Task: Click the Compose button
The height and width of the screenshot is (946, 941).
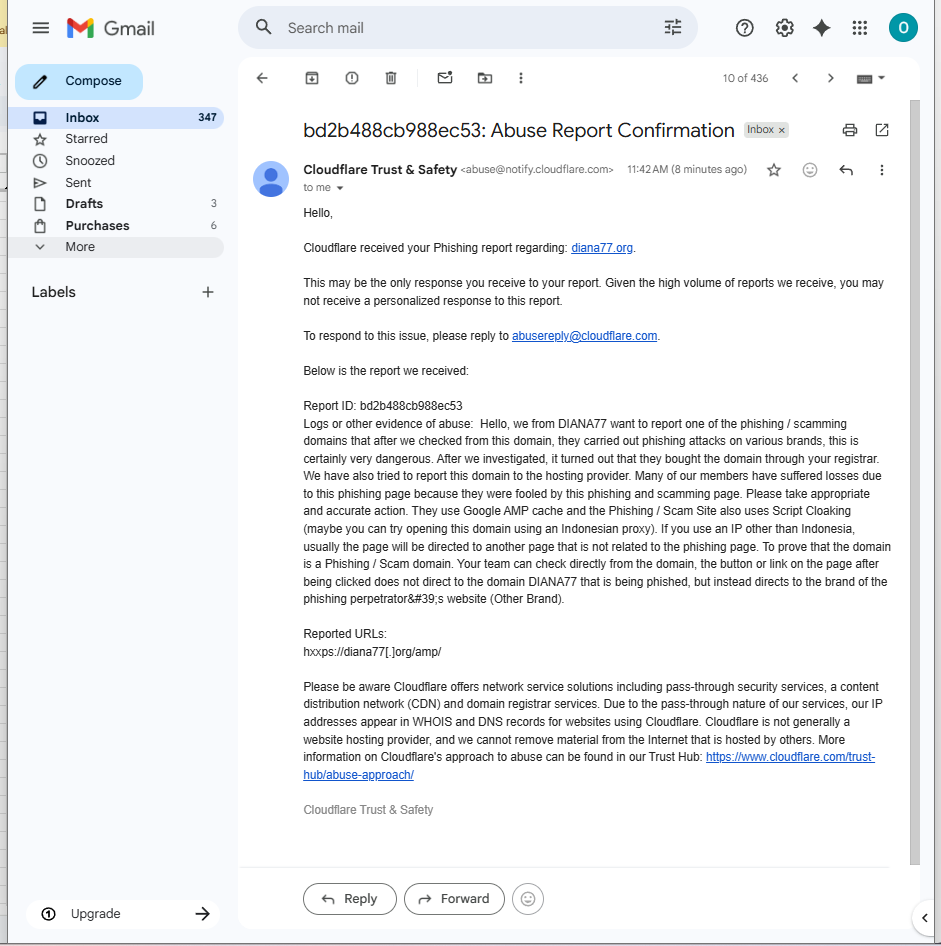Action: tap(79, 81)
